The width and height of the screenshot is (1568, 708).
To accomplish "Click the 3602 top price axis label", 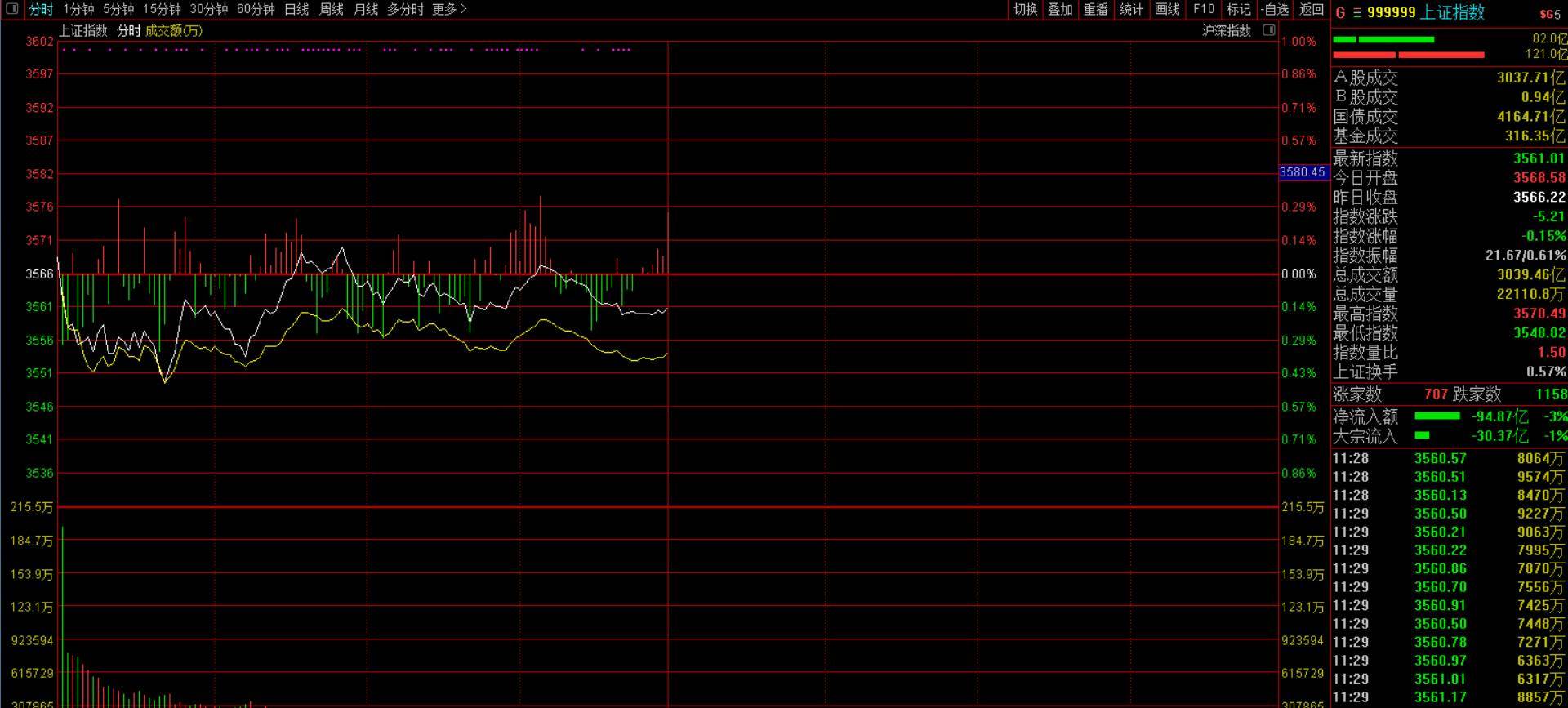I will pyautogui.click(x=39, y=42).
